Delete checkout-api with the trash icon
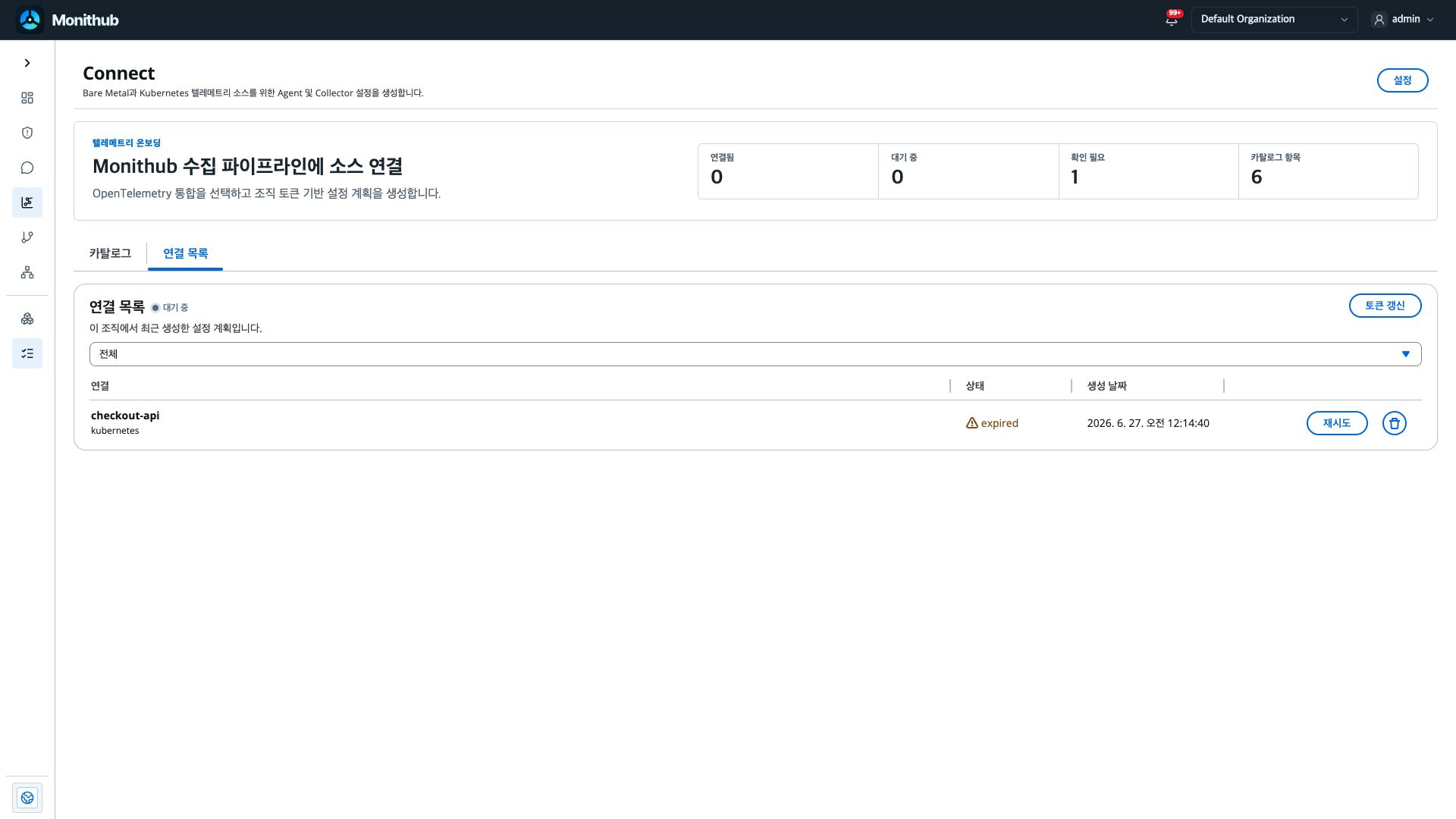 coord(1394,423)
